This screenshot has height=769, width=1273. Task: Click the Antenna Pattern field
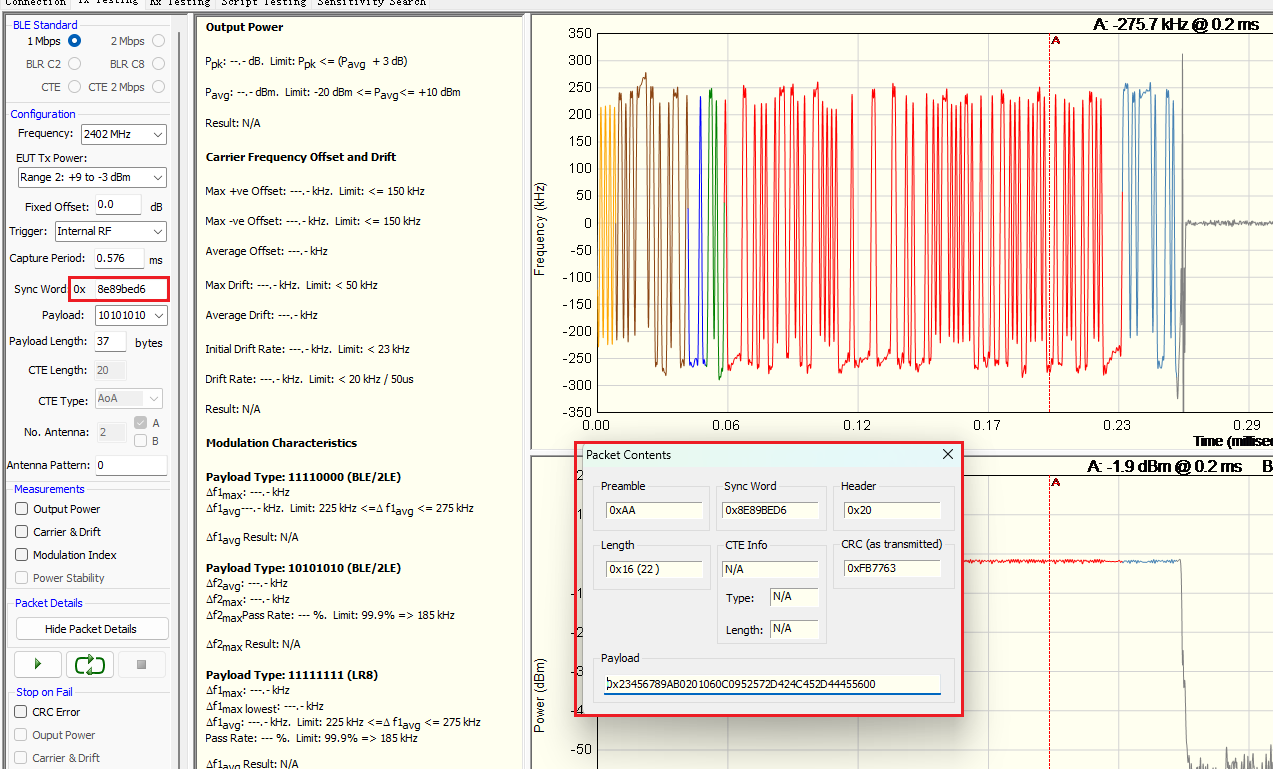(x=131, y=465)
